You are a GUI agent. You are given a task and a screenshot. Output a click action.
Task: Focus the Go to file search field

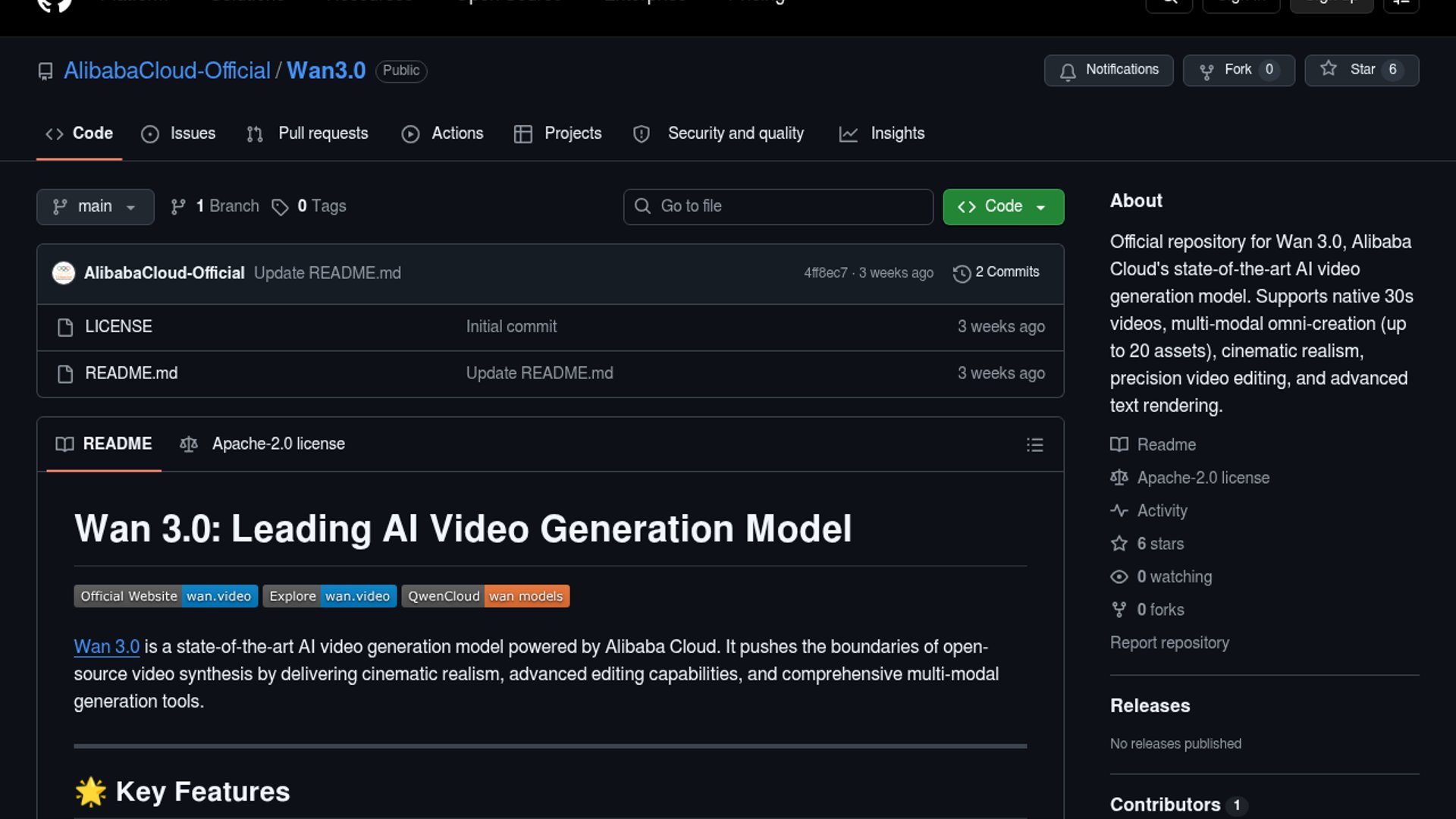778,207
